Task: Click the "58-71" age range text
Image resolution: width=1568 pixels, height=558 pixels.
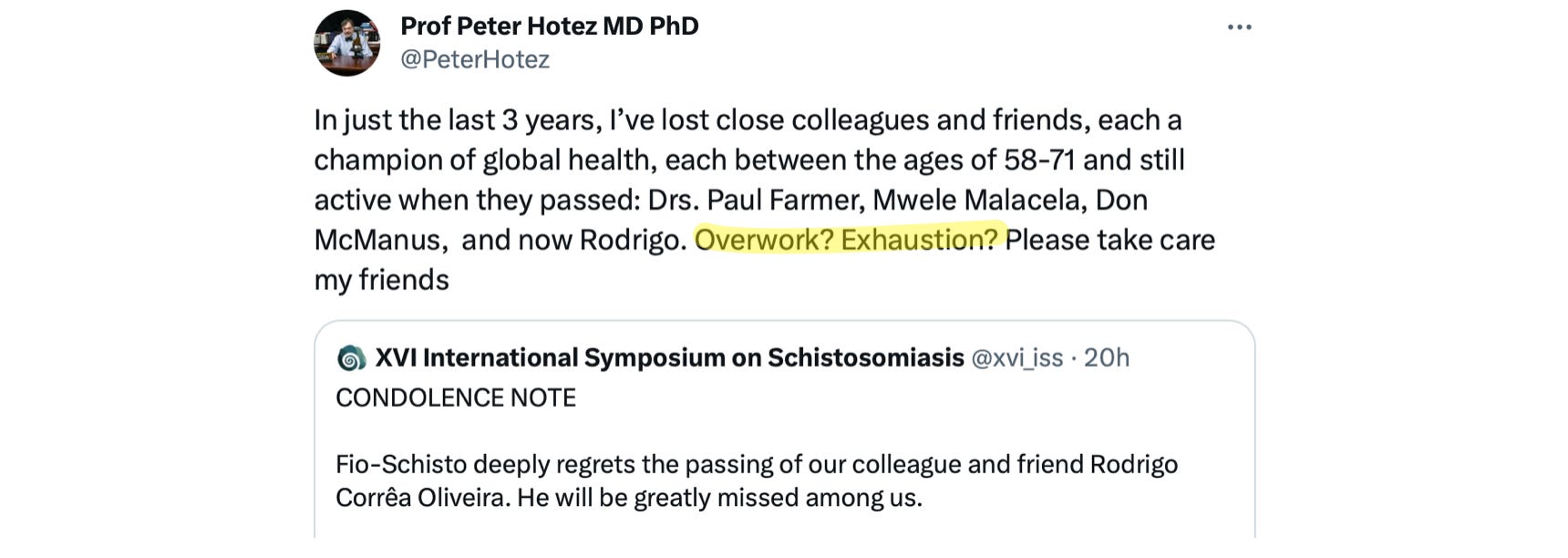Action: pos(1039,160)
